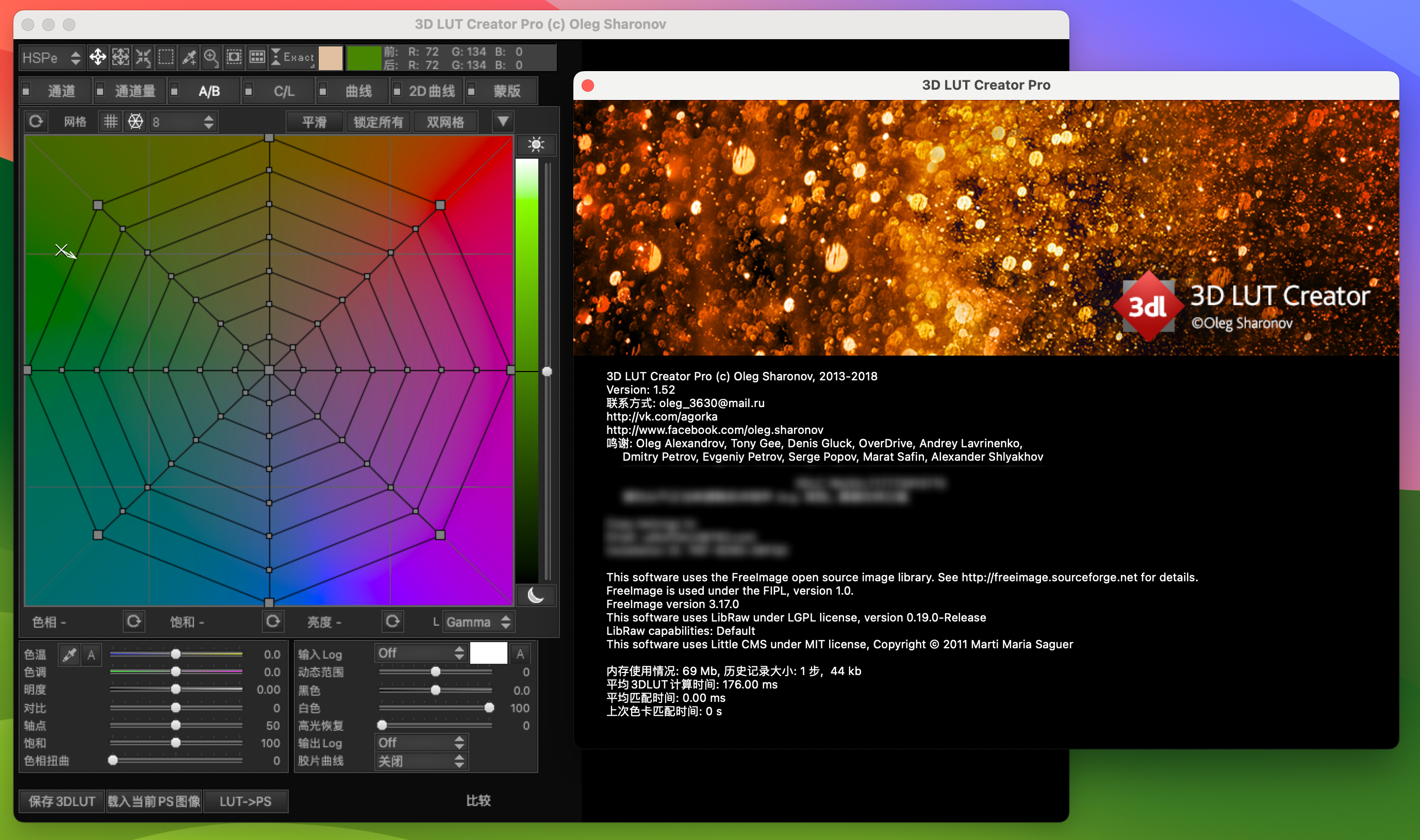Viewport: 1420px width, 840px height.
Task: Click the green sampled color swatch
Action: 363,58
